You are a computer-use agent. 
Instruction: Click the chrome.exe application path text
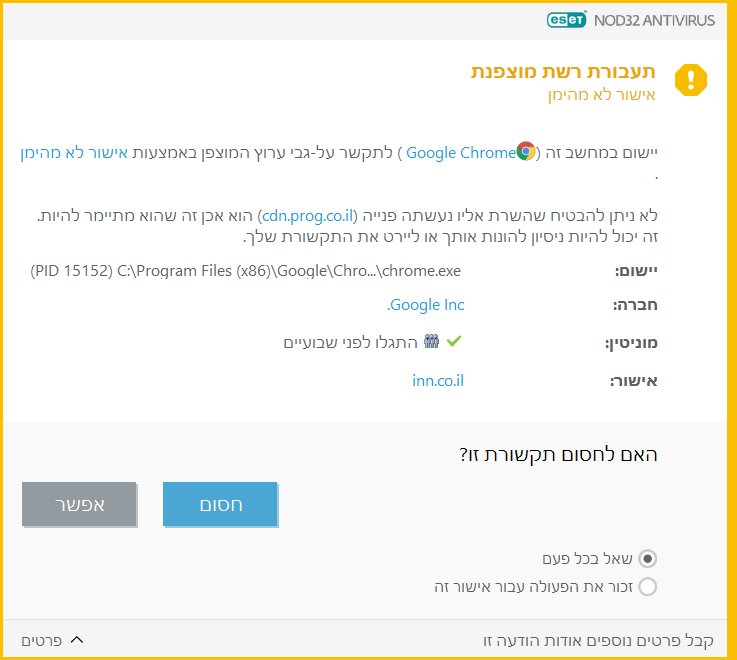pyautogui.click(x=245, y=271)
